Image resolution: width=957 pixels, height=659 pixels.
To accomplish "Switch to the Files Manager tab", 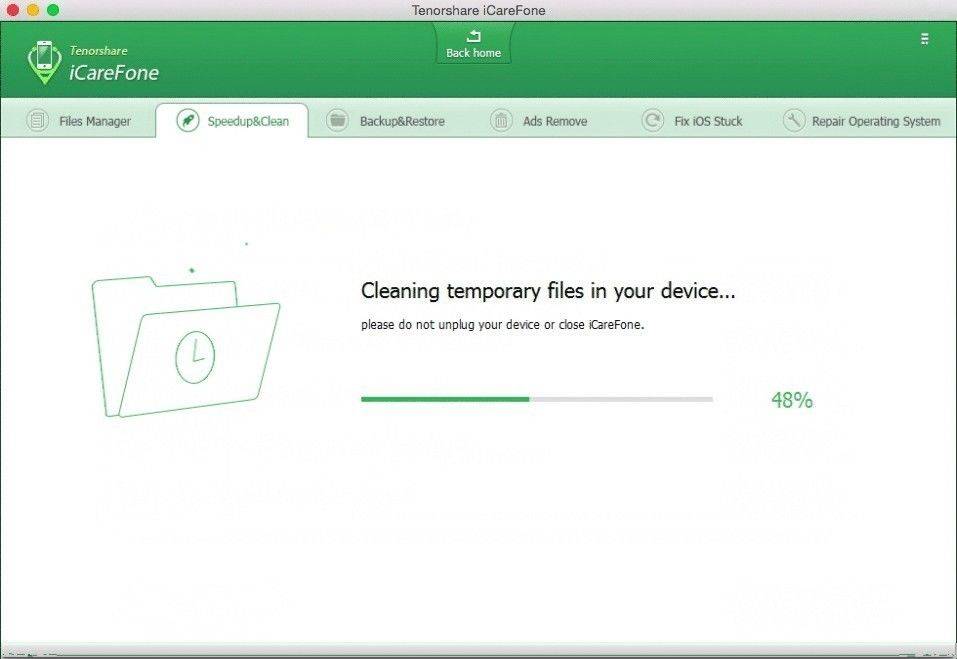I will 78,121.
